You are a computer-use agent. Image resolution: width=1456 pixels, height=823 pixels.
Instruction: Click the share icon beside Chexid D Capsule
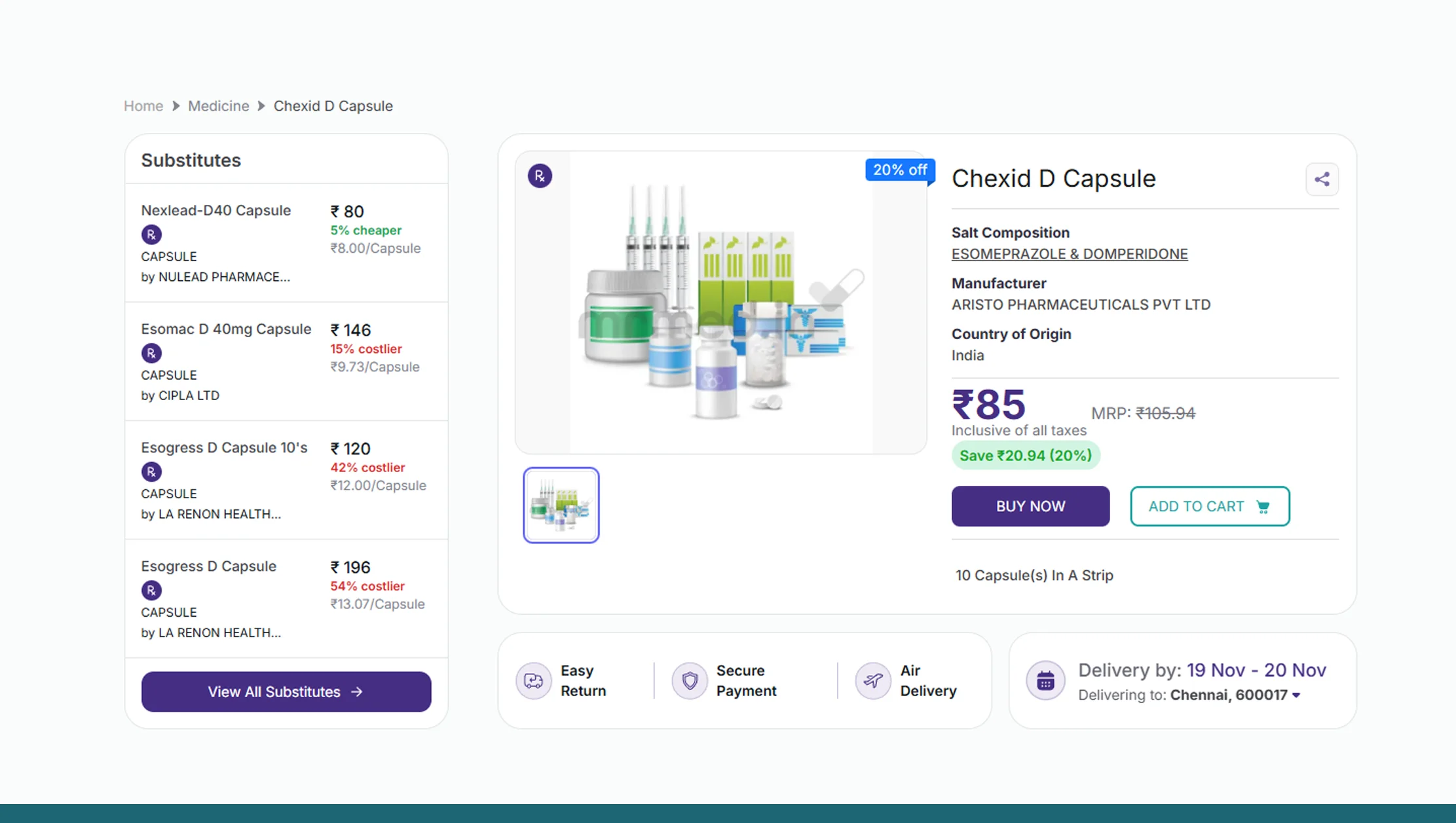1322,179
